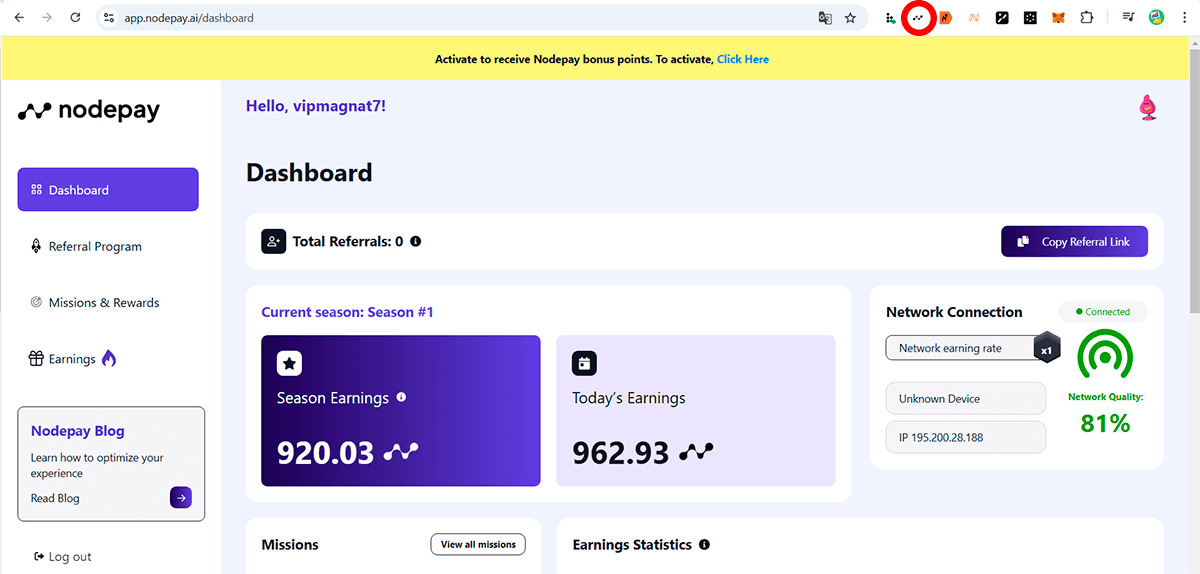Click the Network Connection heading
Screen dimensions: 1200x574
click(x=954, y=312)
